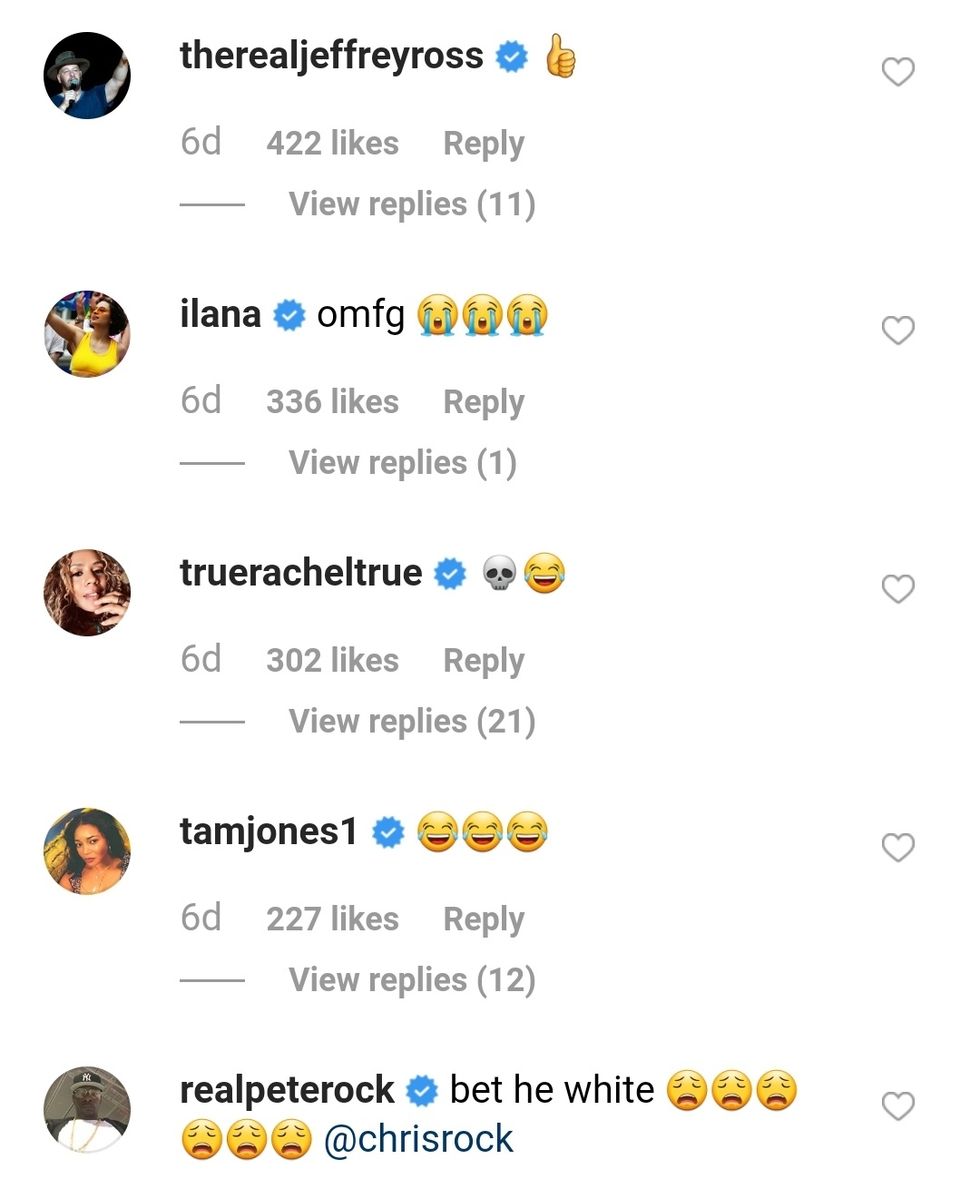
Task: Expand the 11 replies under therealjeffreyross
Action: 411,204
